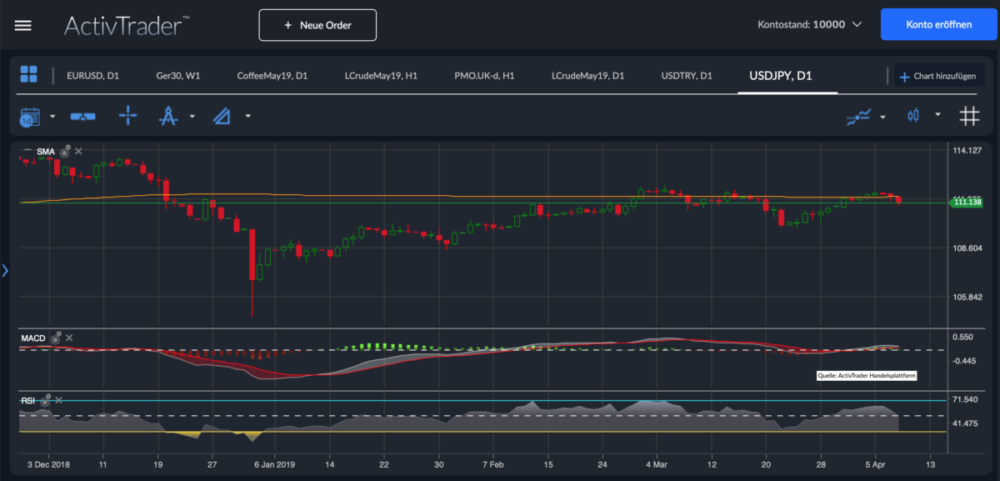Click the MACD indicator label
Viewport: 1000px width, 481px height.
pyautogui.click(x=33, y=338)
